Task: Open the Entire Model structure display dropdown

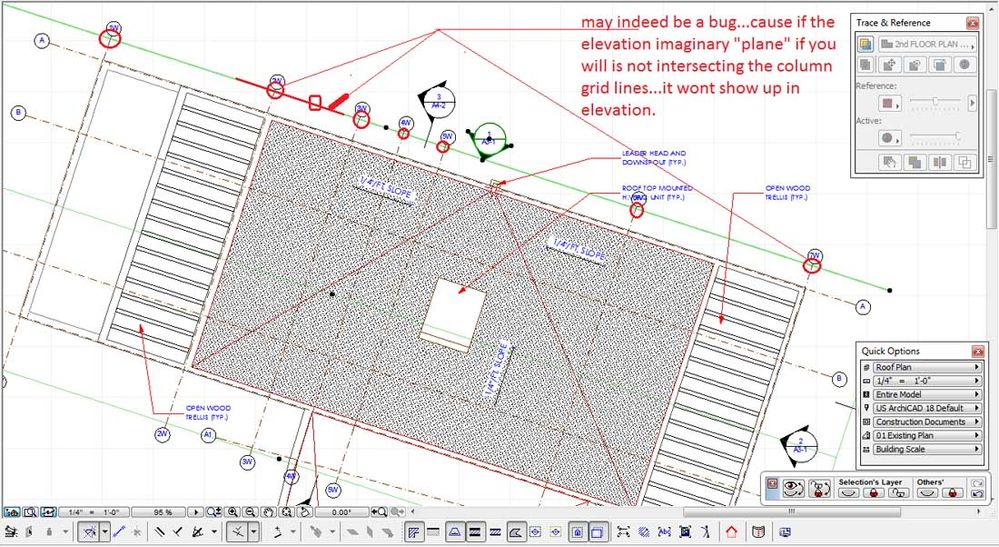Action: tap(926, 395)
